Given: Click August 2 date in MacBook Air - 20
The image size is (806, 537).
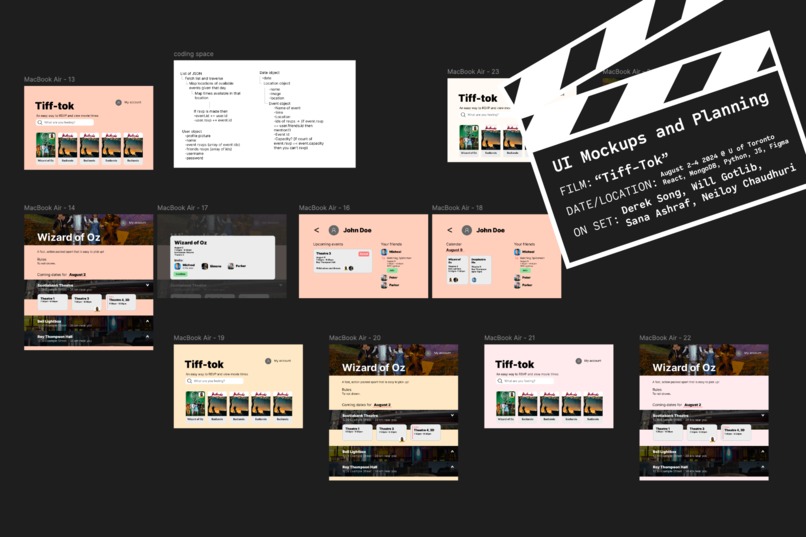Looking at the screenshot, I should click(382, 405).
